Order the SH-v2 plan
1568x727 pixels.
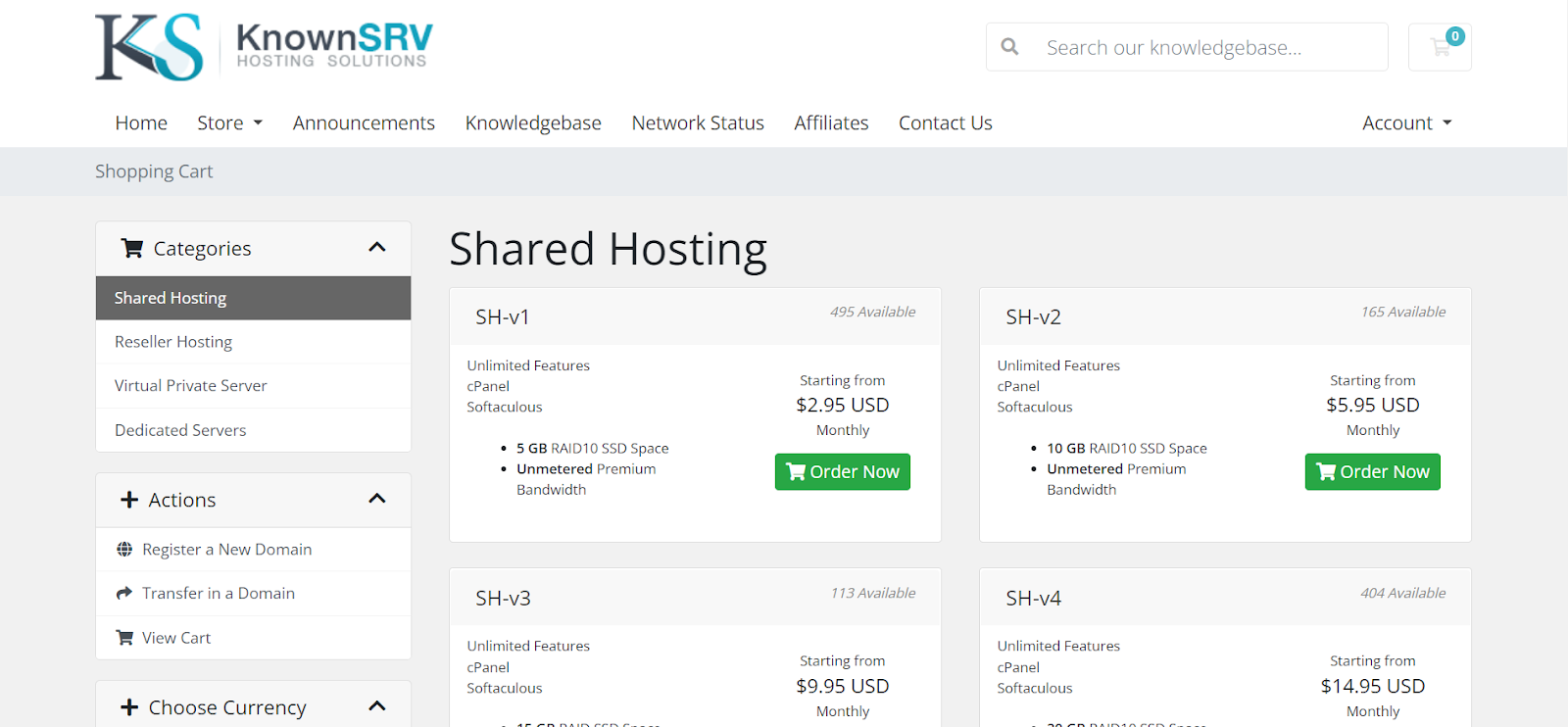point(1373,471)
